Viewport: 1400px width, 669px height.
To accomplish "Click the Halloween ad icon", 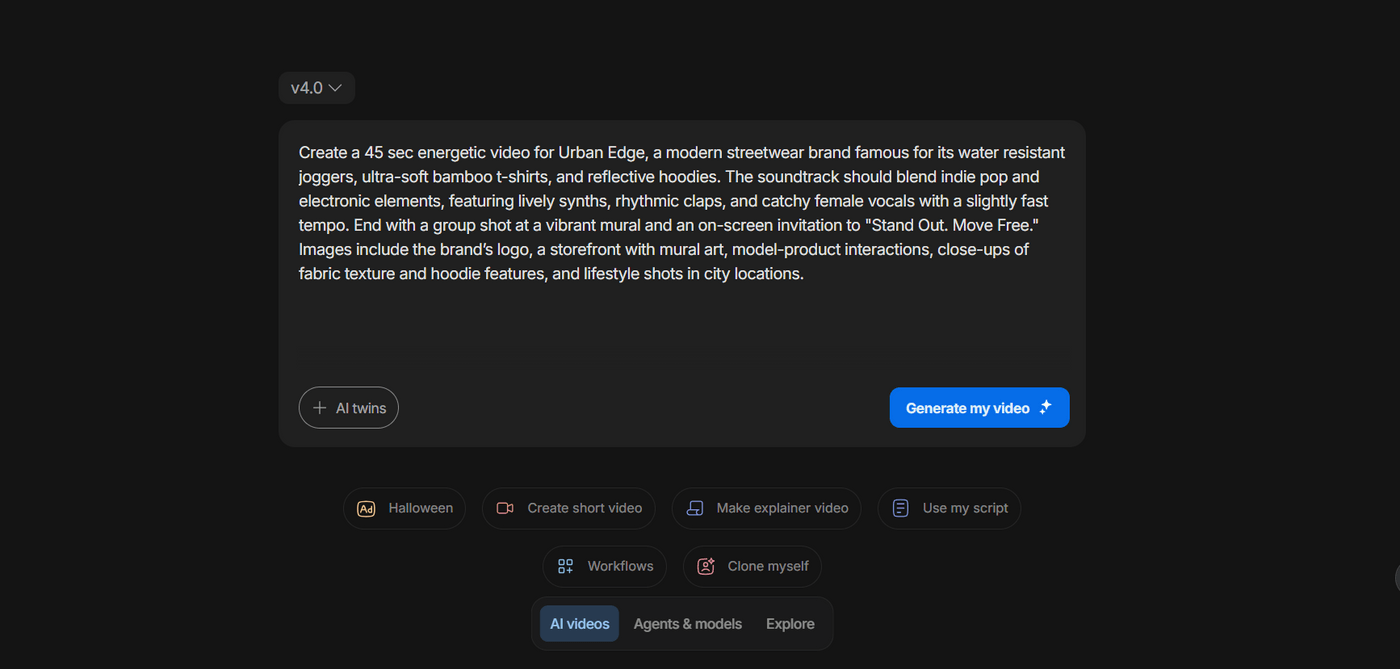I will pyautogui.click(x=366, y=509).
